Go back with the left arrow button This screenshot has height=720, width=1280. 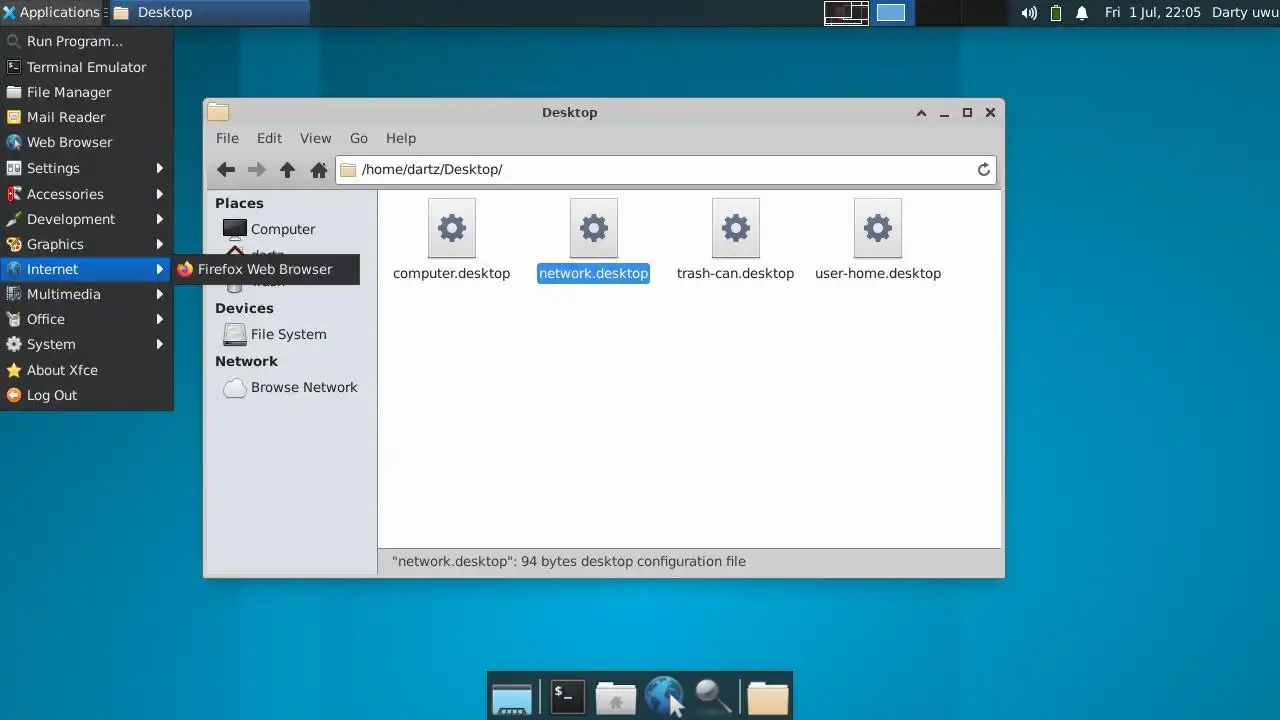pyautogui.click(x=226, y=170)
